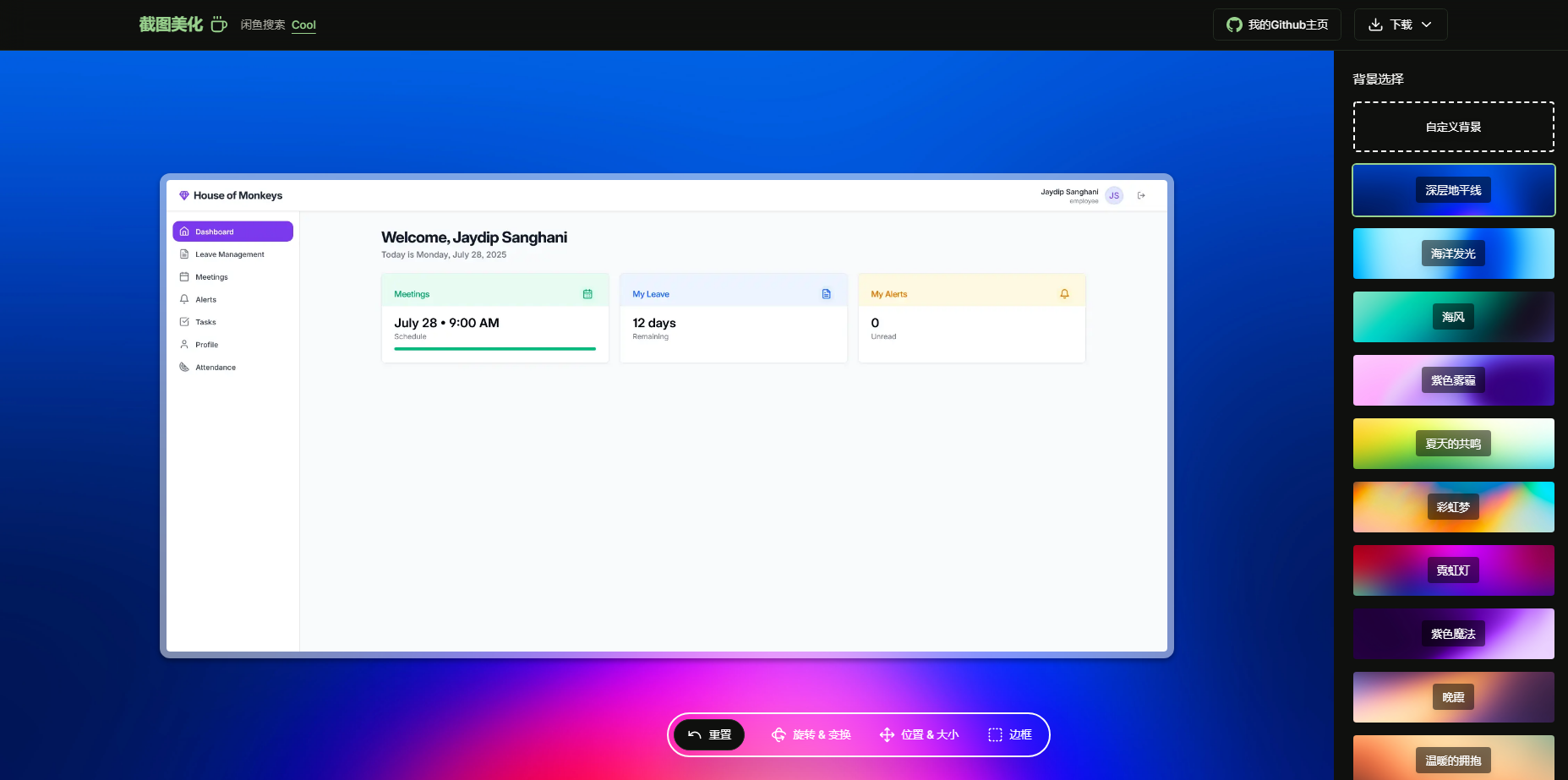Select the 海洋发光 background swatch
Screen dimensions: 1568x780
click(x=1453, y=254)
